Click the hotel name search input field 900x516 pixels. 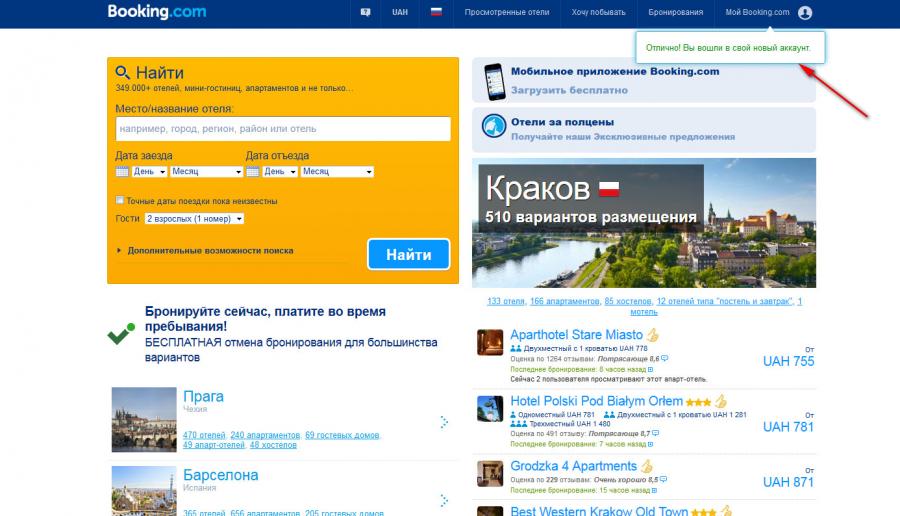[x=283, y=129]
